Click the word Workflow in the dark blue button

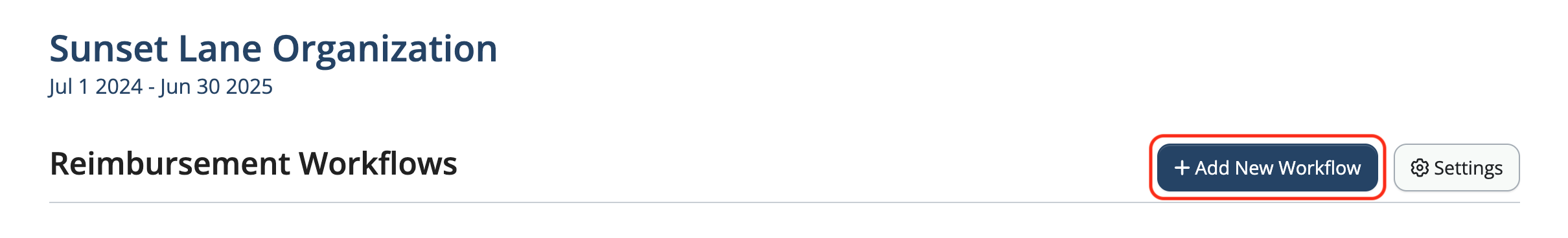click(x=1320, y=168)
